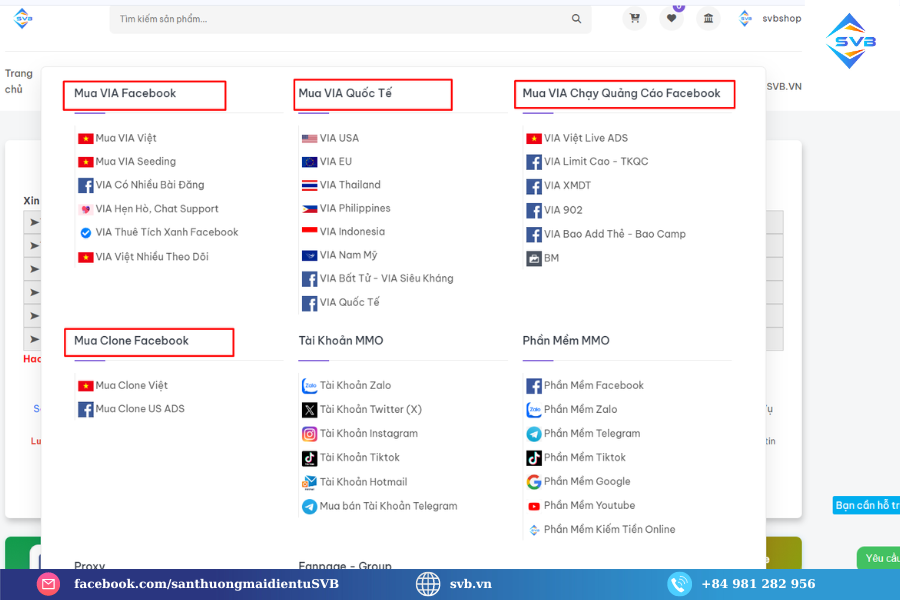The width and height of the screenshot is (900, 600).
Task: Click the search magnifier icon
Action: click(x=576, y=19)
